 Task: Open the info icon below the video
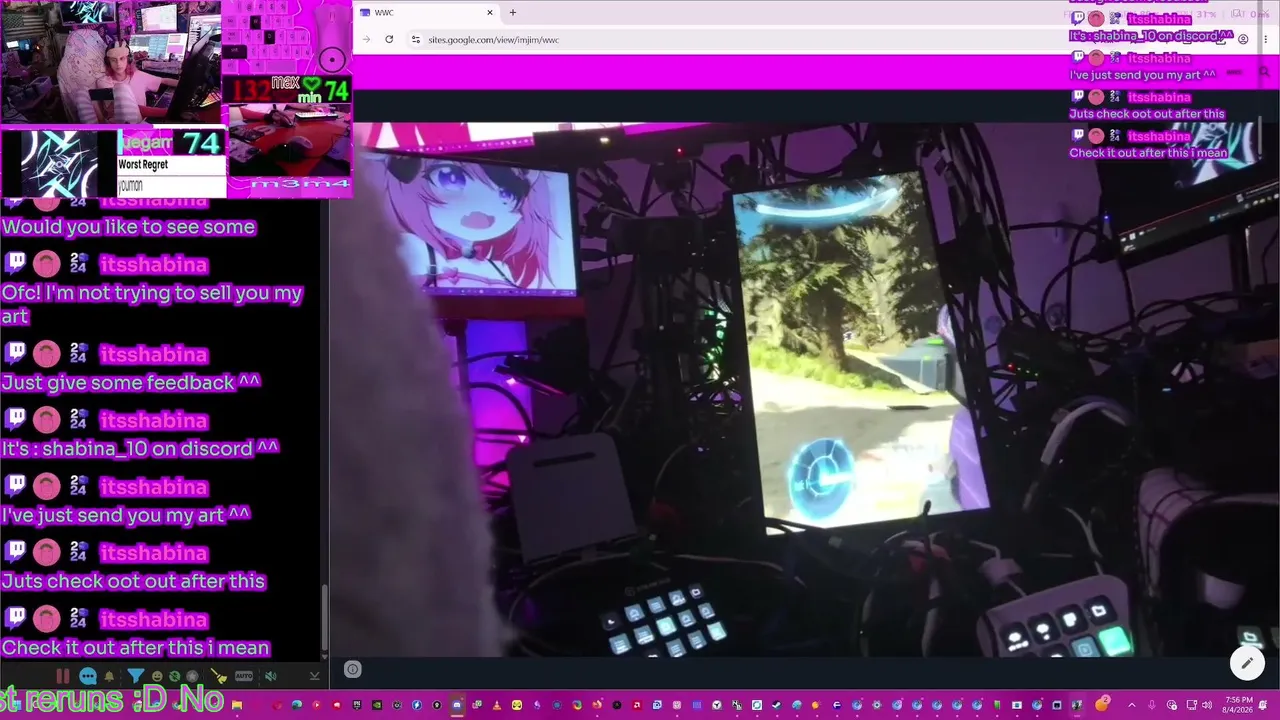pos(352,670)
